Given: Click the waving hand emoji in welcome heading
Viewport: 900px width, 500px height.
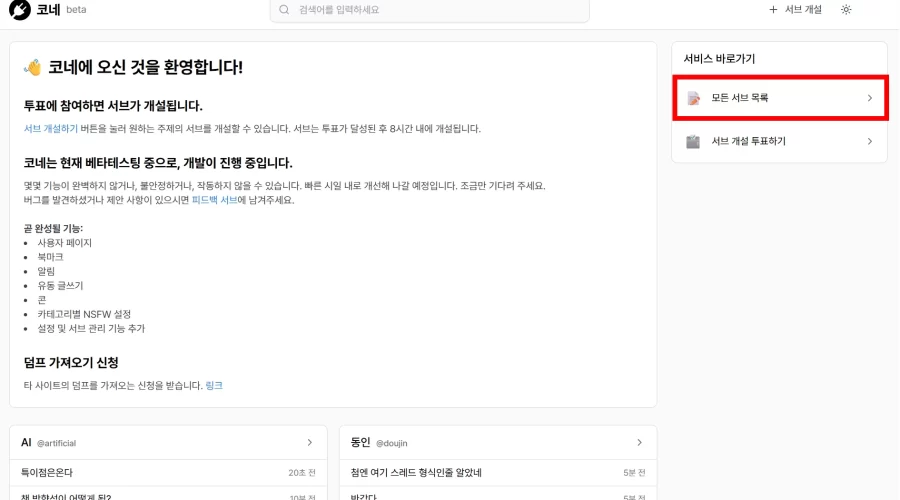Looking at the screenshot, I should click(x=33, y=67).
